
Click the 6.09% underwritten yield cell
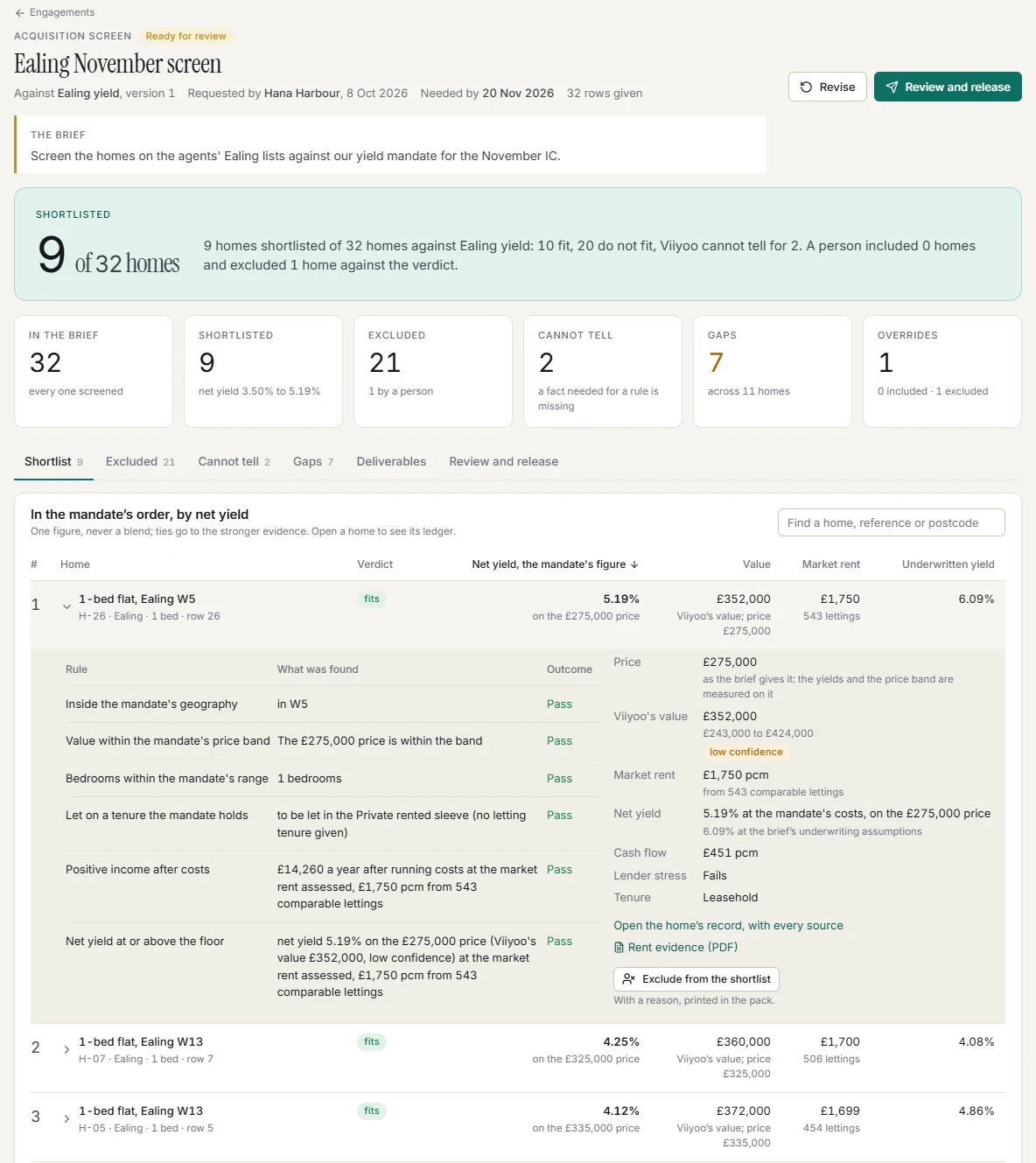pos(976,599)
